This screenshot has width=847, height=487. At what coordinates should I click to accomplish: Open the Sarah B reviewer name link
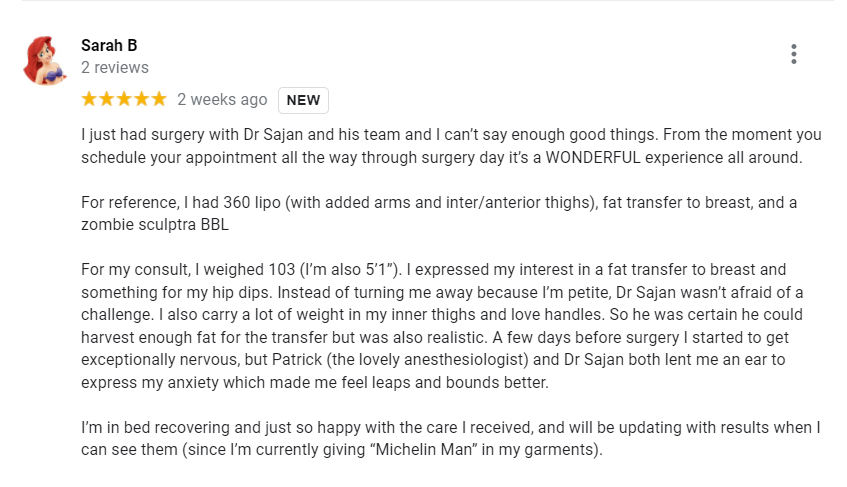(x=109, y=45)
